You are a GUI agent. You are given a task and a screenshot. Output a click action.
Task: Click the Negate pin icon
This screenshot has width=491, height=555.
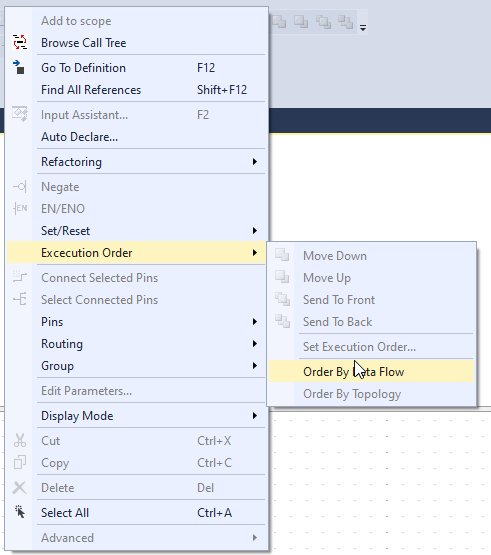click(20, 187)
